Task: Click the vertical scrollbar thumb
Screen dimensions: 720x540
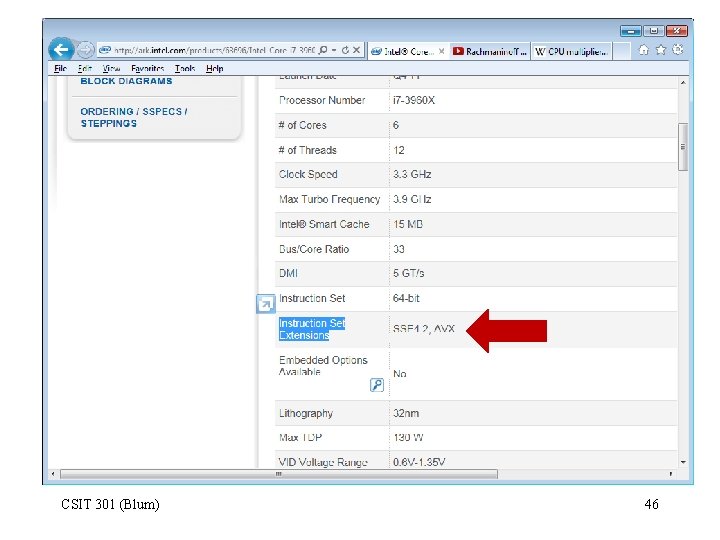Action: [683, 146]
